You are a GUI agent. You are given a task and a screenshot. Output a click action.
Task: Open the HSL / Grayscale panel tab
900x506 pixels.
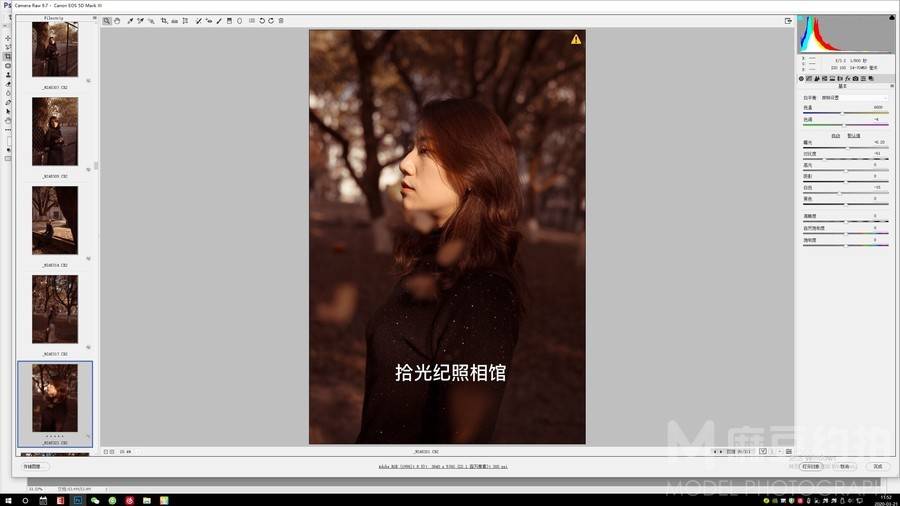[x=824, y=79]
